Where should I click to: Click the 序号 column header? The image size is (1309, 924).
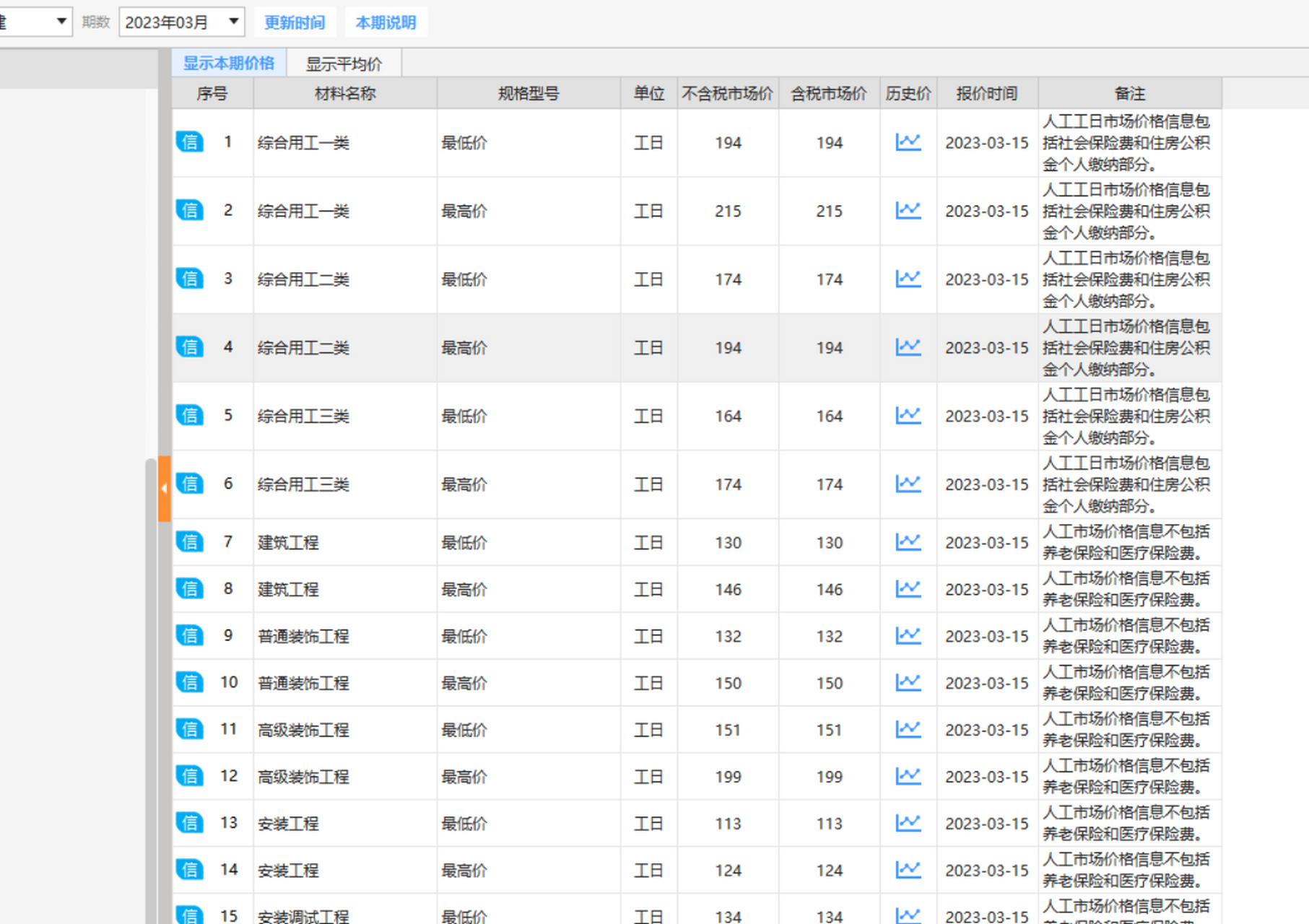pos(212,93)
